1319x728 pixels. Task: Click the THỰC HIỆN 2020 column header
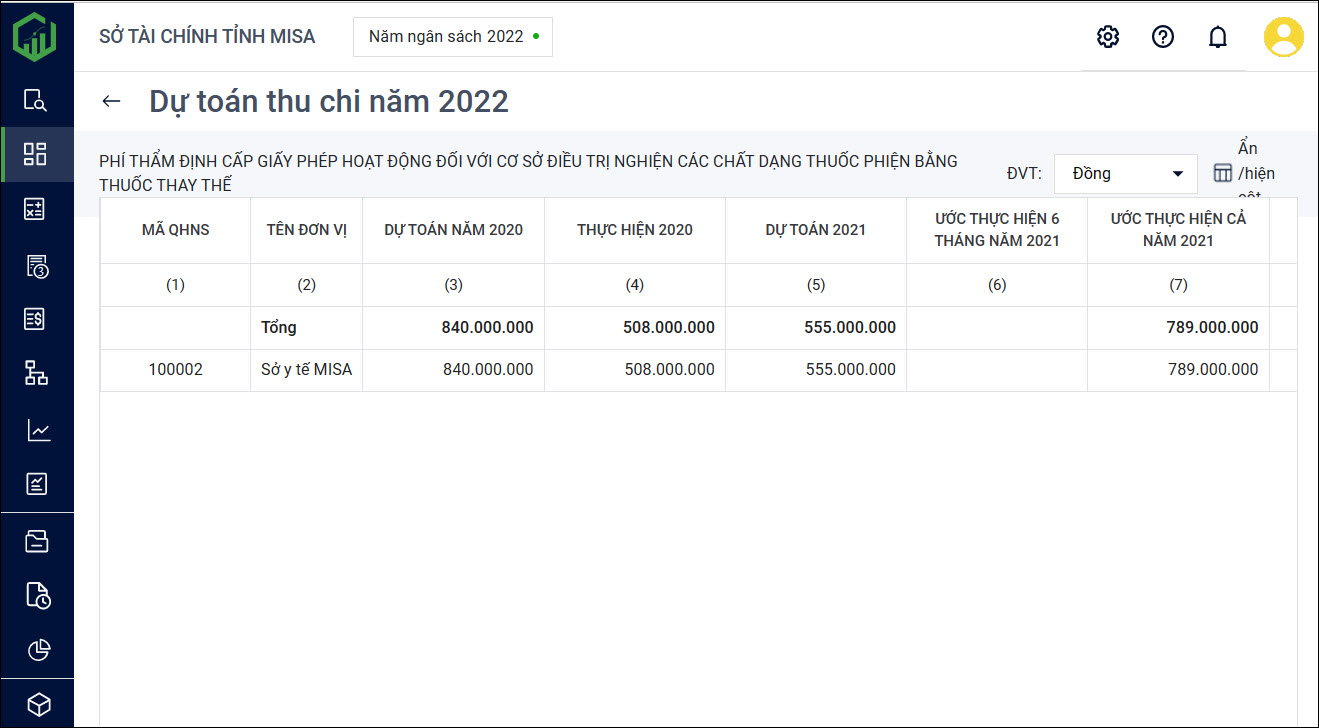click(x=634, y=230)
